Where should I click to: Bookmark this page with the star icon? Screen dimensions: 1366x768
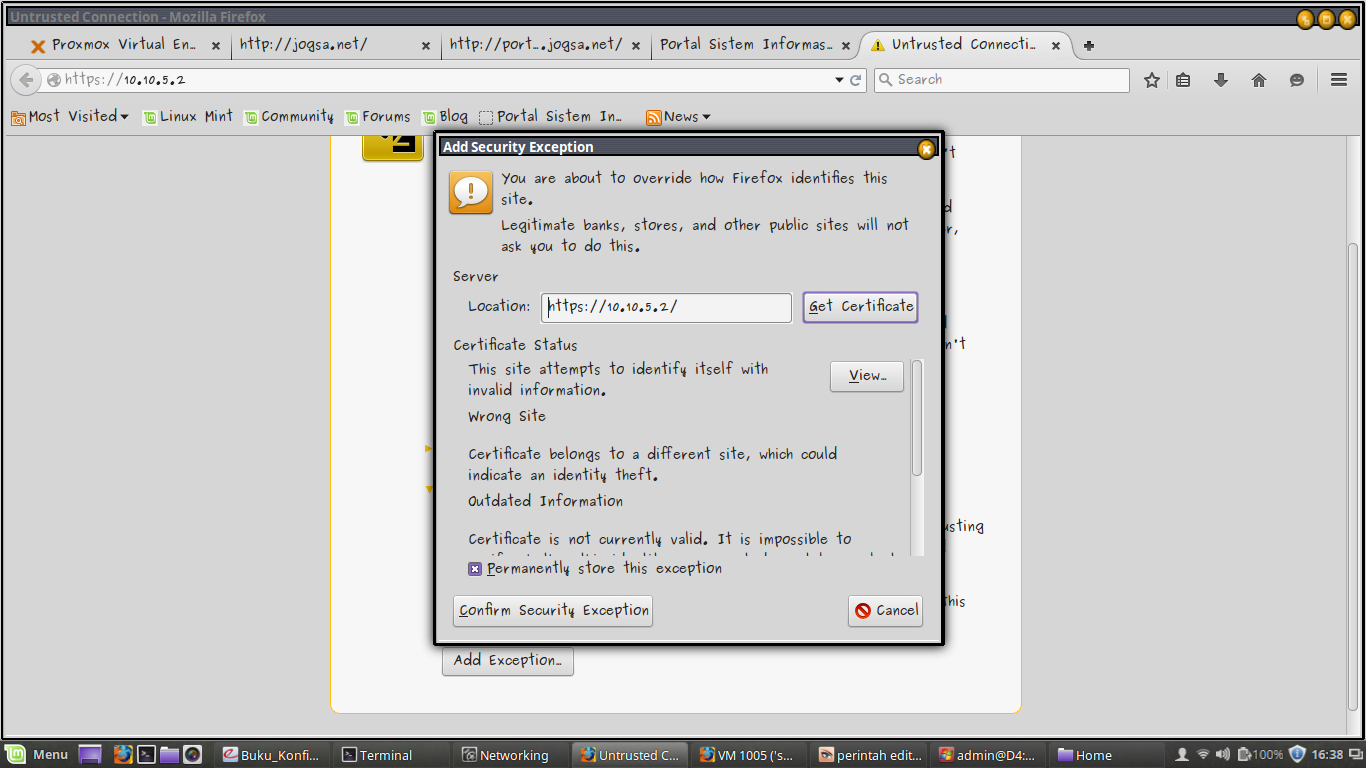point(1152,80)
